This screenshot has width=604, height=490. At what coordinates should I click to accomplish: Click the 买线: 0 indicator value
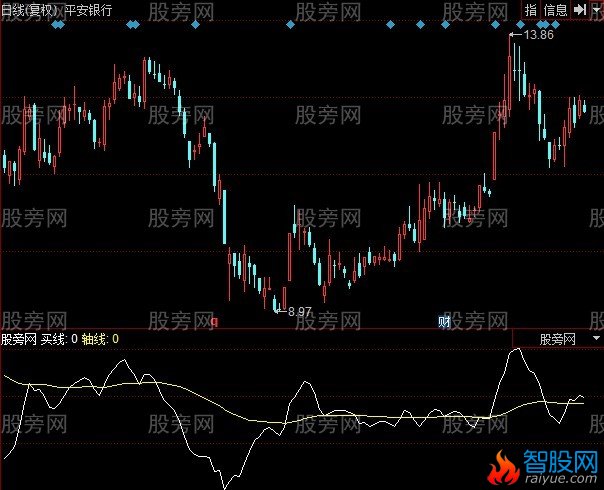[x=59, y=339]
